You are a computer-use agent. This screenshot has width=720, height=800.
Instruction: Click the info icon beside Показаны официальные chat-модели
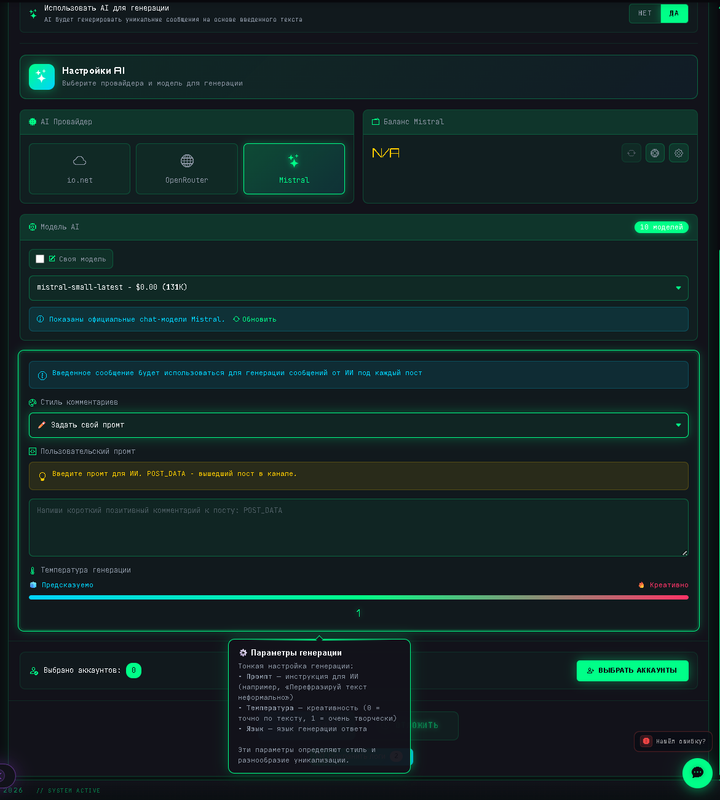[x=40, y=319]
